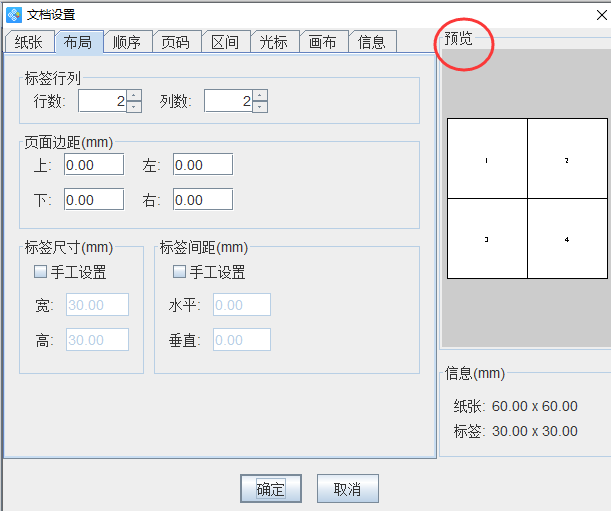The height and width of the screenshot is (511, 611).
Task: Go to the 光标 tab
Action: tap(273, 42)
